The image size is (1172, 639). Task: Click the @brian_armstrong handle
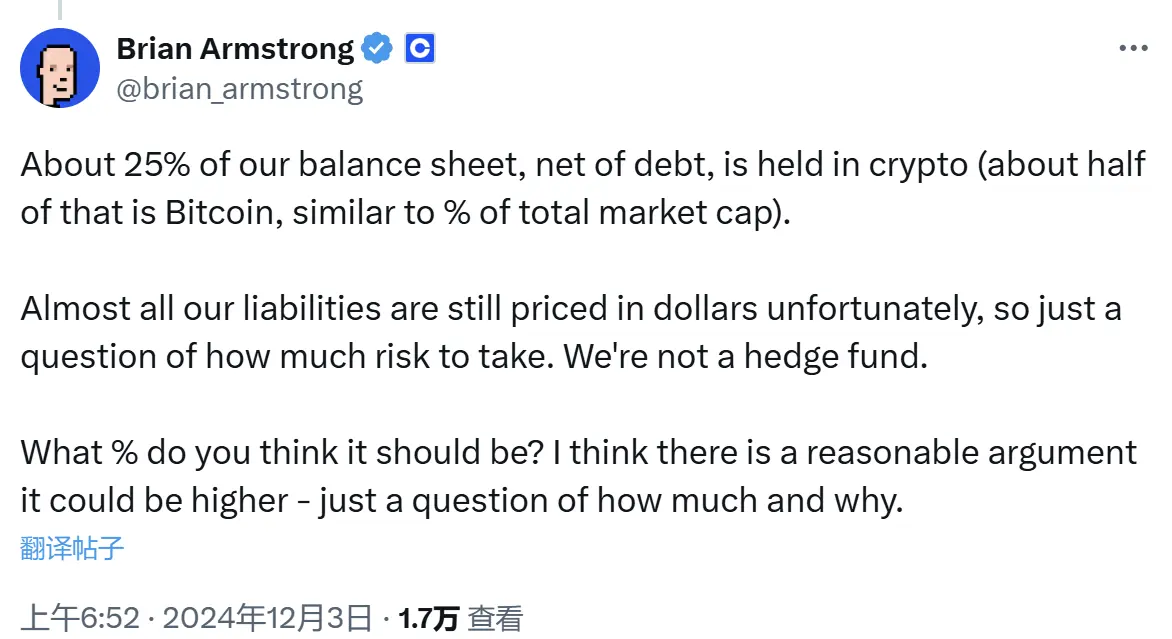coord(241,88)
